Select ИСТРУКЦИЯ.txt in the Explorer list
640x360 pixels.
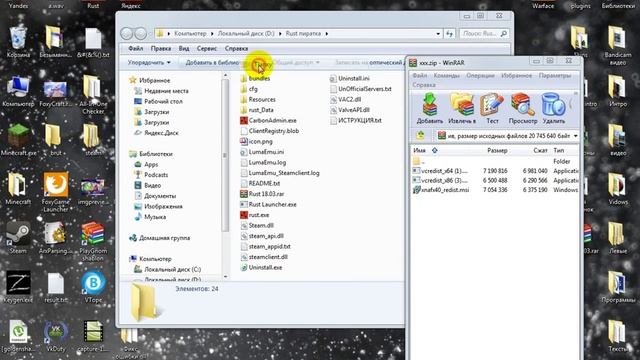tap(355, 120)
